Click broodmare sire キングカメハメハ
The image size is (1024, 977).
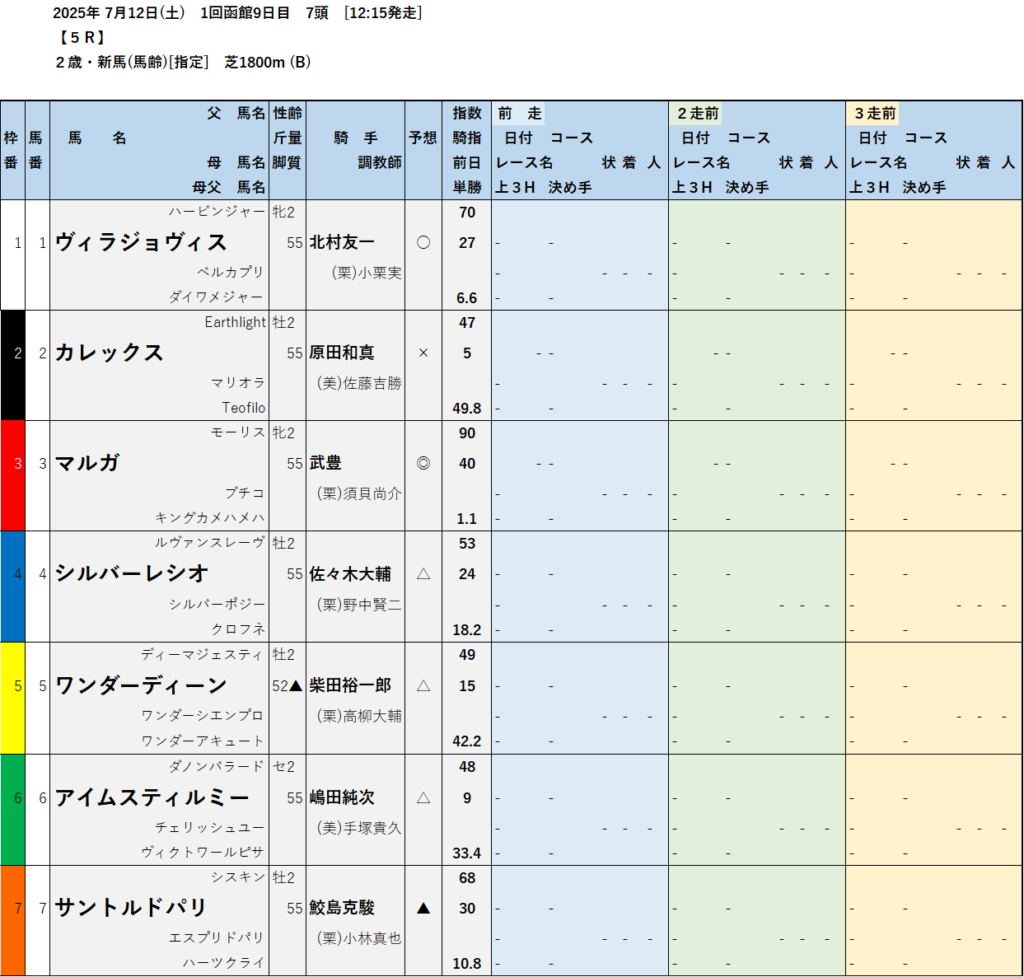(x=210, y=518)
